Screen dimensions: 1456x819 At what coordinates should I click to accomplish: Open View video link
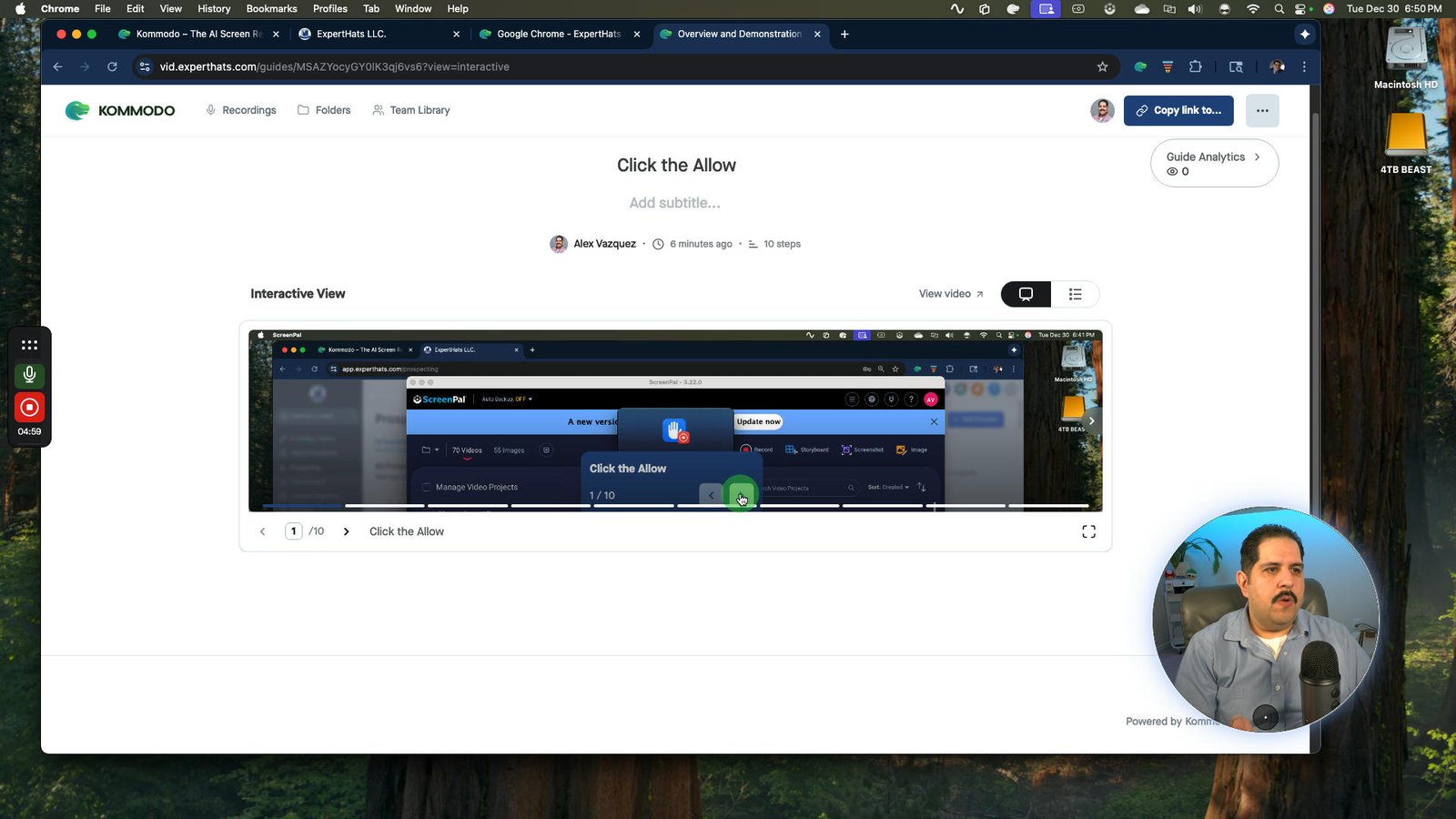tap(951, 294)
